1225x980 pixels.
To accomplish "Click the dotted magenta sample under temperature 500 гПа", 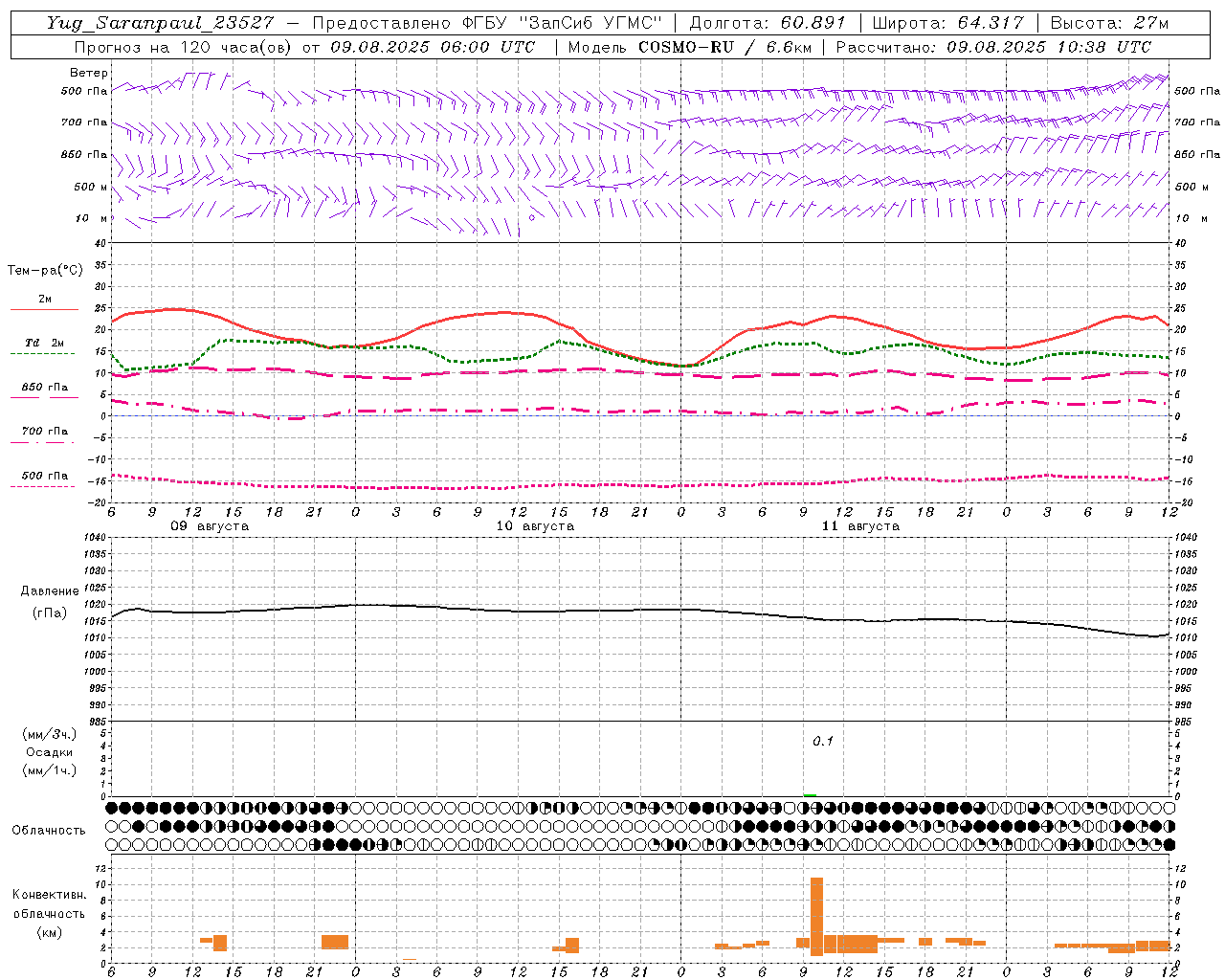I will (x=42, y=487).
